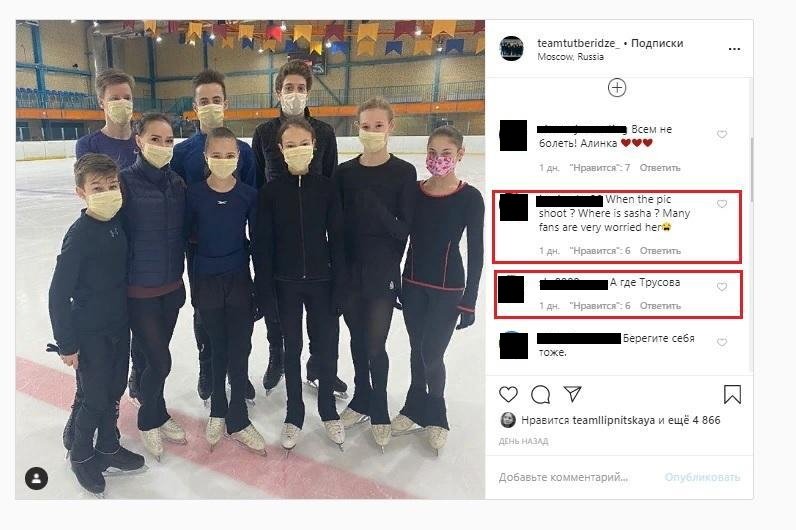Like the comment 'Всем не болеть! Алинка'
Screen dimensions: 796x530
[722, 134]
